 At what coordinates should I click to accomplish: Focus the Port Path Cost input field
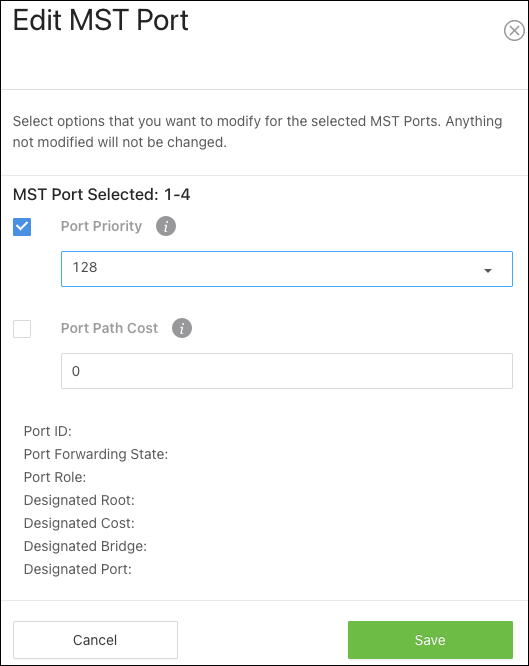(287, 371)
